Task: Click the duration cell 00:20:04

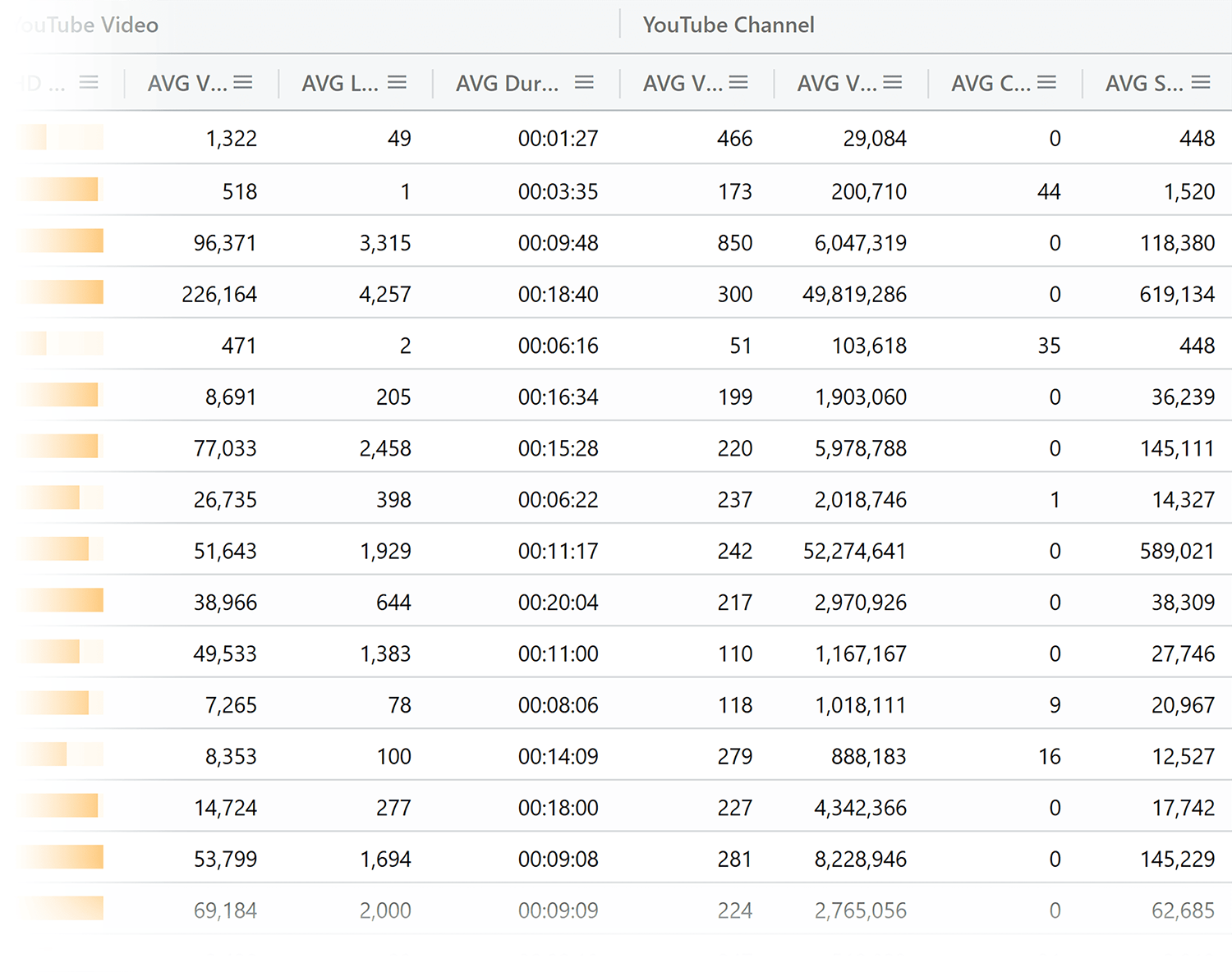Action: coord(558,603)
